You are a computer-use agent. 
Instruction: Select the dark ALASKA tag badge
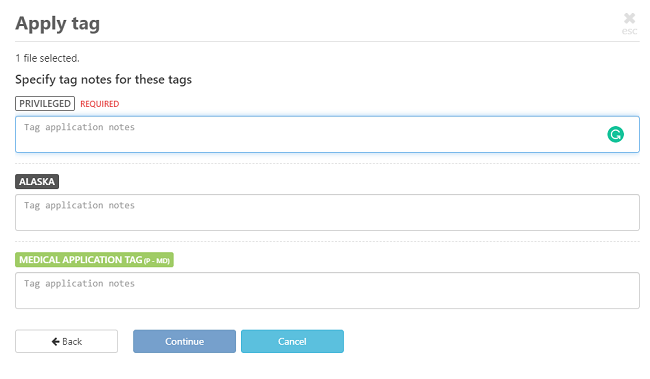tap(37, 182)
